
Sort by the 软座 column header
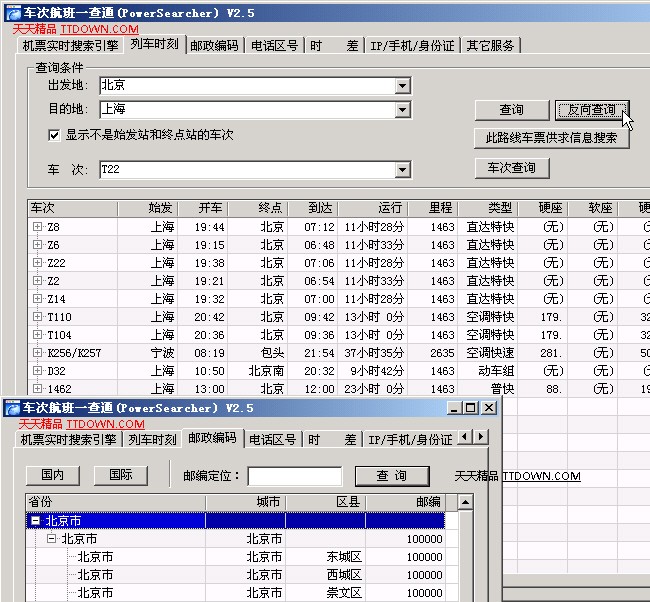(x=593, y=208)
